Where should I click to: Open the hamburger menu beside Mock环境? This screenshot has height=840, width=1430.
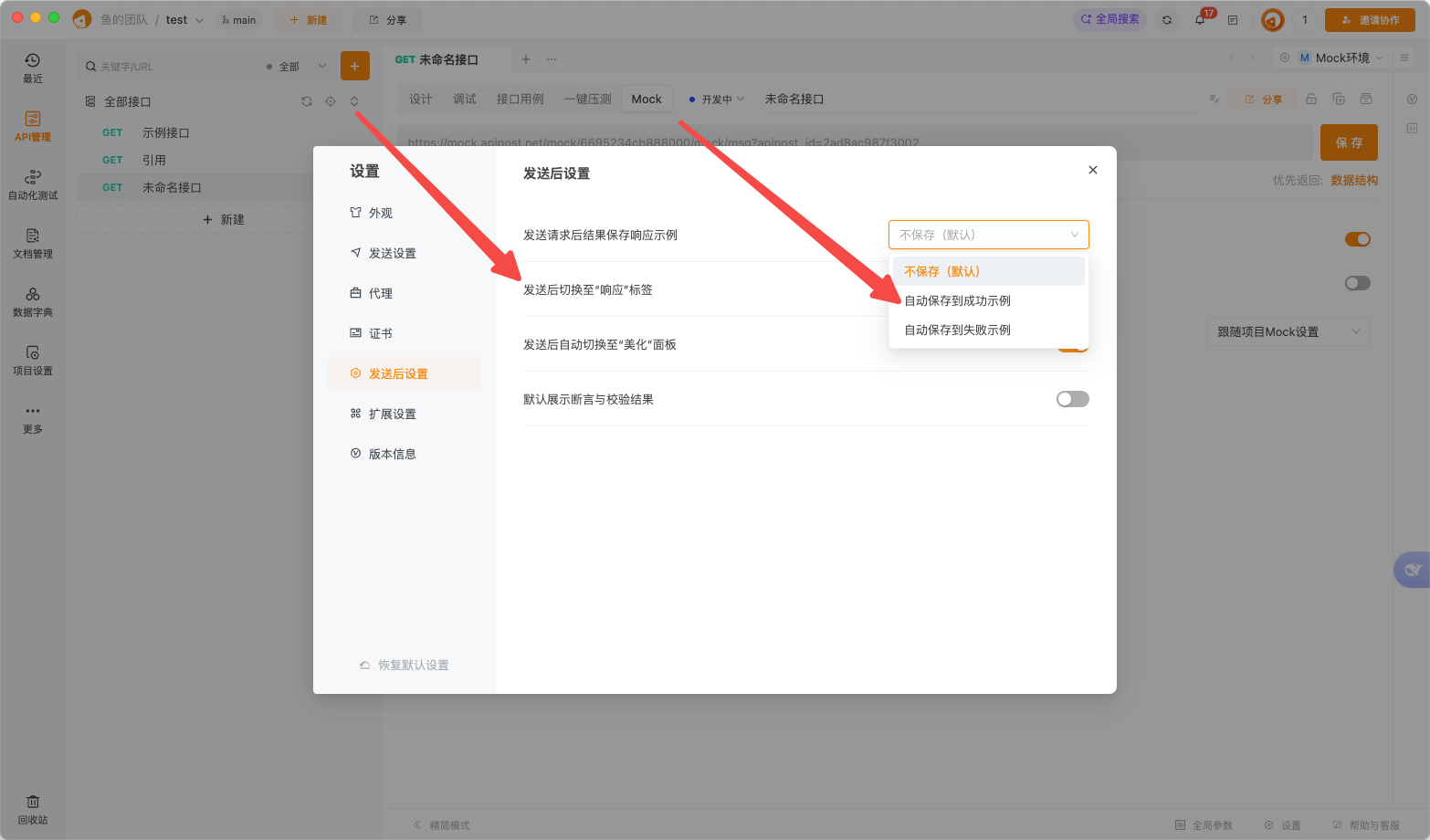[1404, 58]
